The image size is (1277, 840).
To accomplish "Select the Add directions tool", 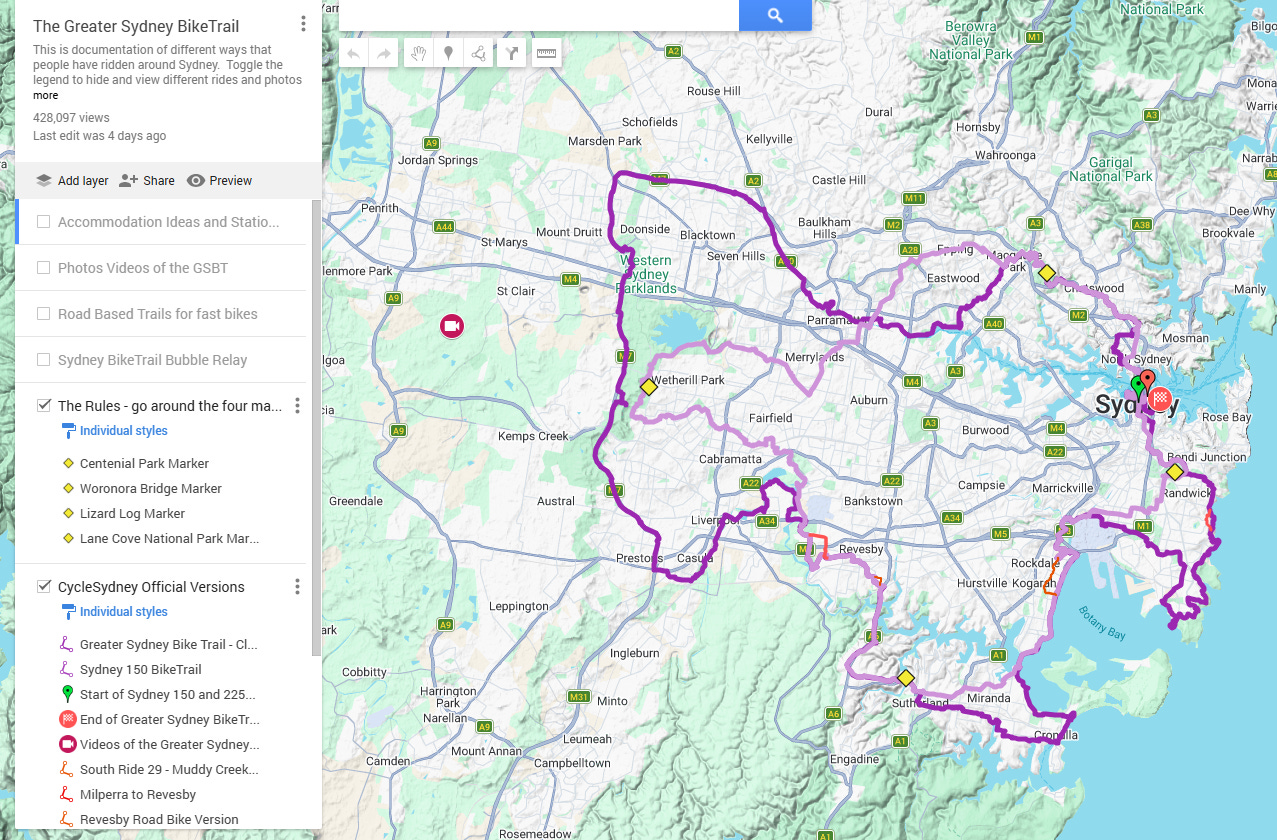I will click(512, 53).
